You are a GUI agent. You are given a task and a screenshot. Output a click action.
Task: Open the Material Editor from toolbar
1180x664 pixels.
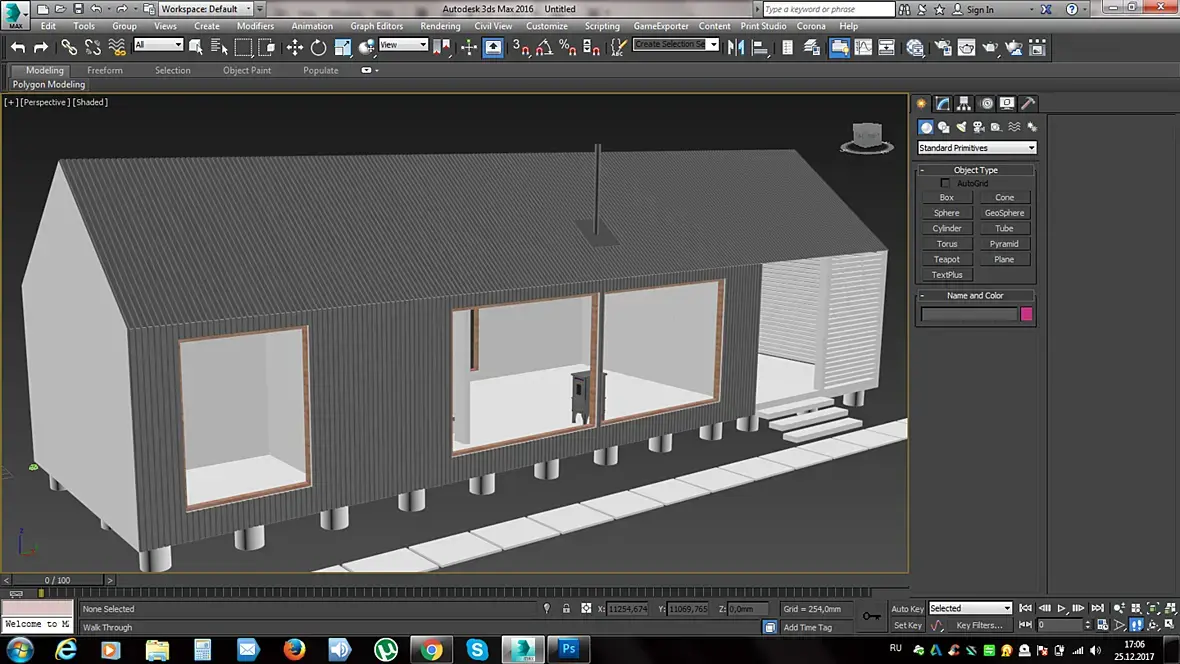(x=915, y=47)
